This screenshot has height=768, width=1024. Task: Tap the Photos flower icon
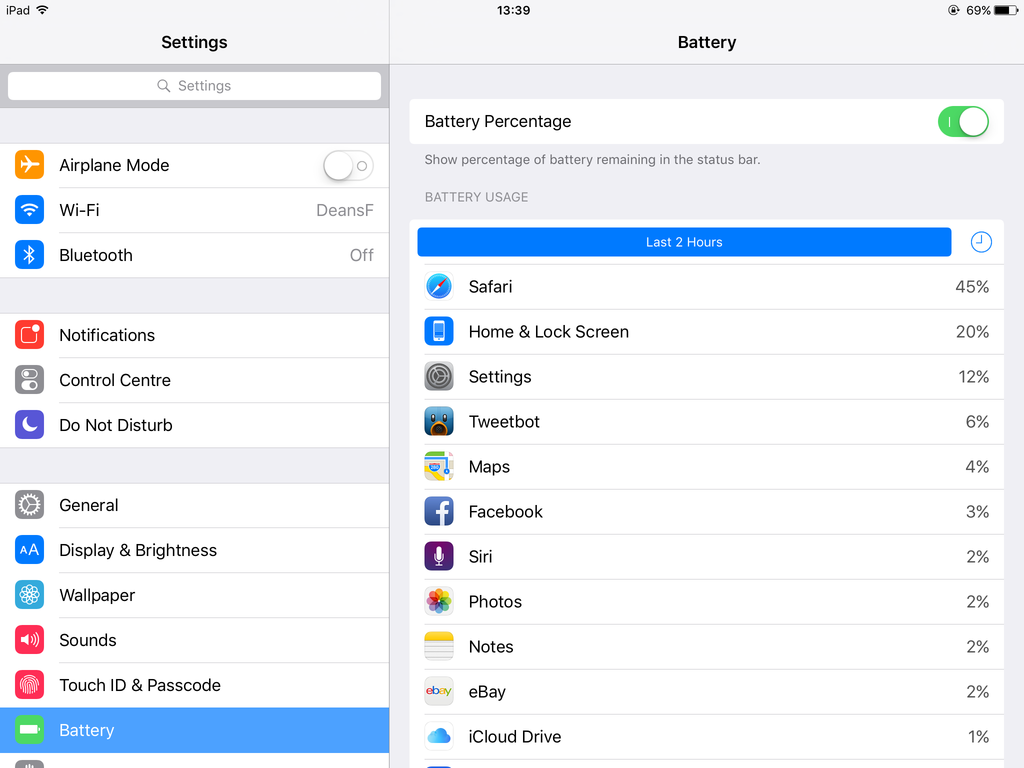[x=439, y=601]
